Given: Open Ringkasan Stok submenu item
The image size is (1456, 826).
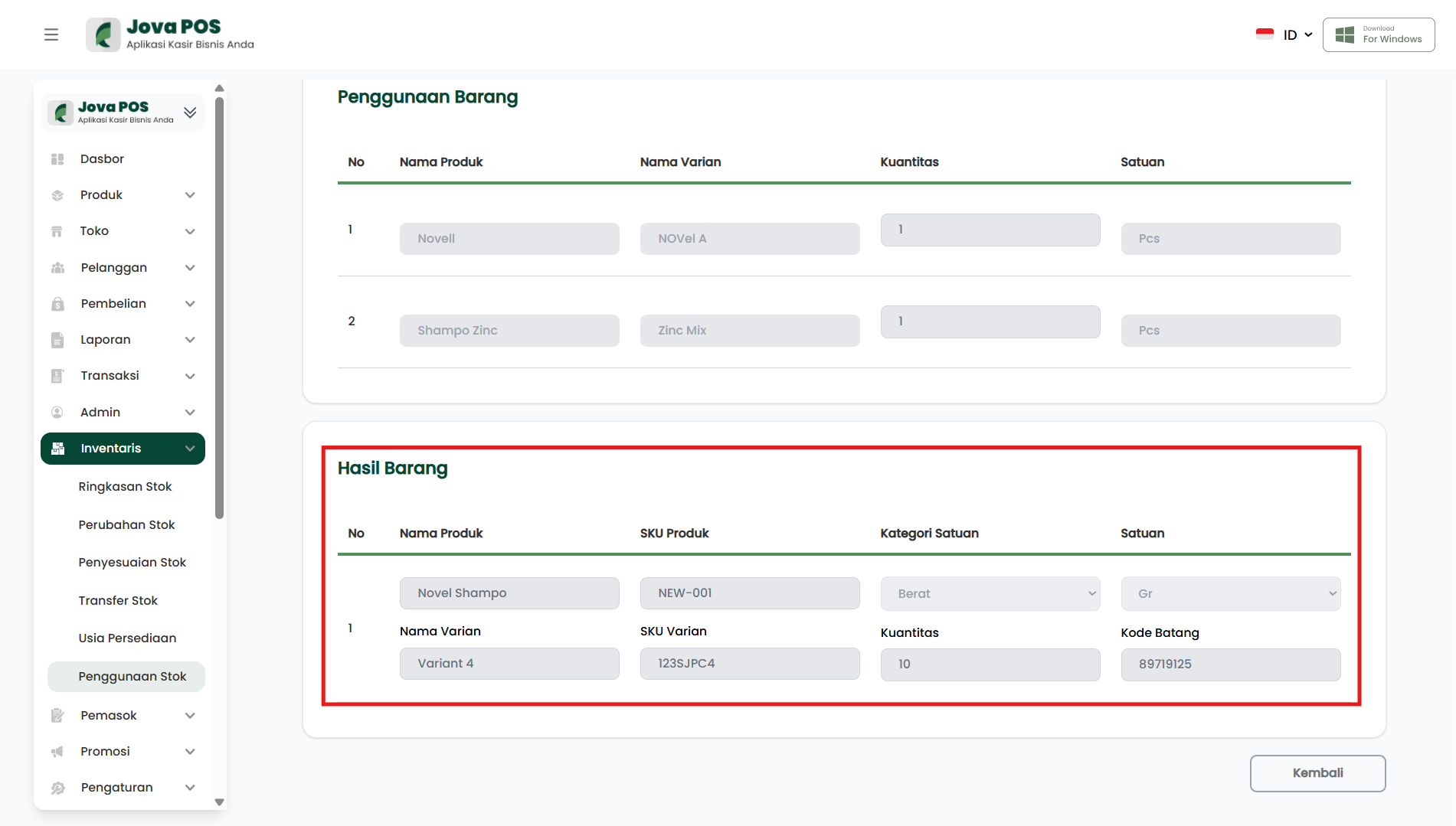Looking at the screenshot, I should pos(125,487).
